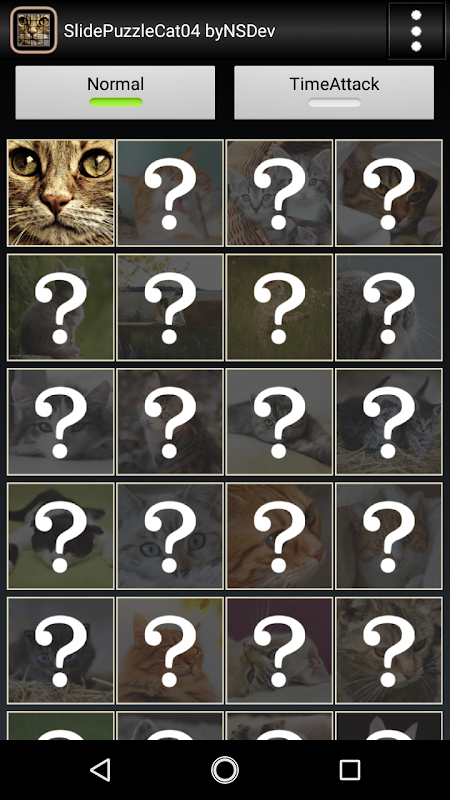The height and width of the screenshot is (800, 450).
Task: Open the unlocked tabby cat face puzzle
Action: point(61,193)
